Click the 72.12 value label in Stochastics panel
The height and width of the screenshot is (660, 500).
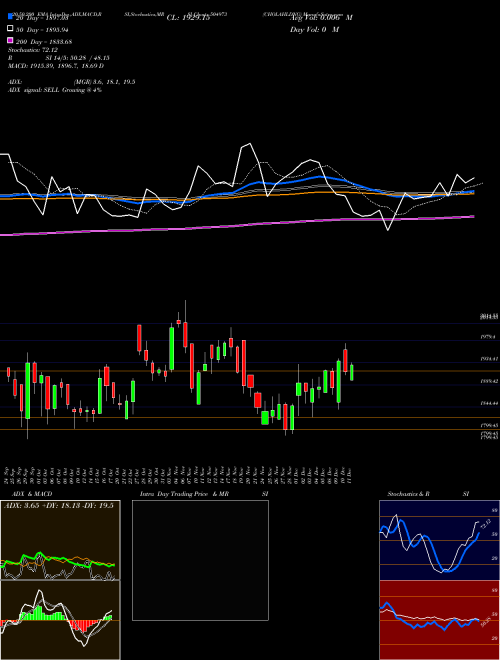click(485, 524)
